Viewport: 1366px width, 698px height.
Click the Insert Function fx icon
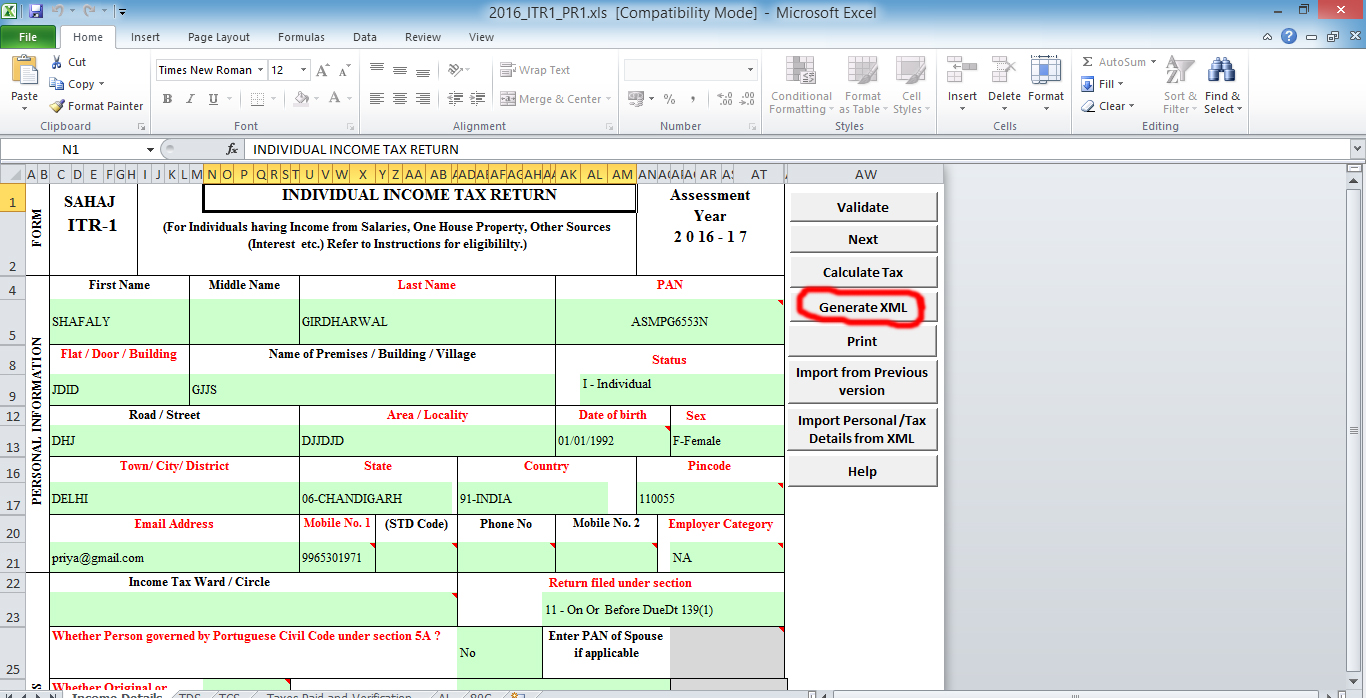click(232, 149)
